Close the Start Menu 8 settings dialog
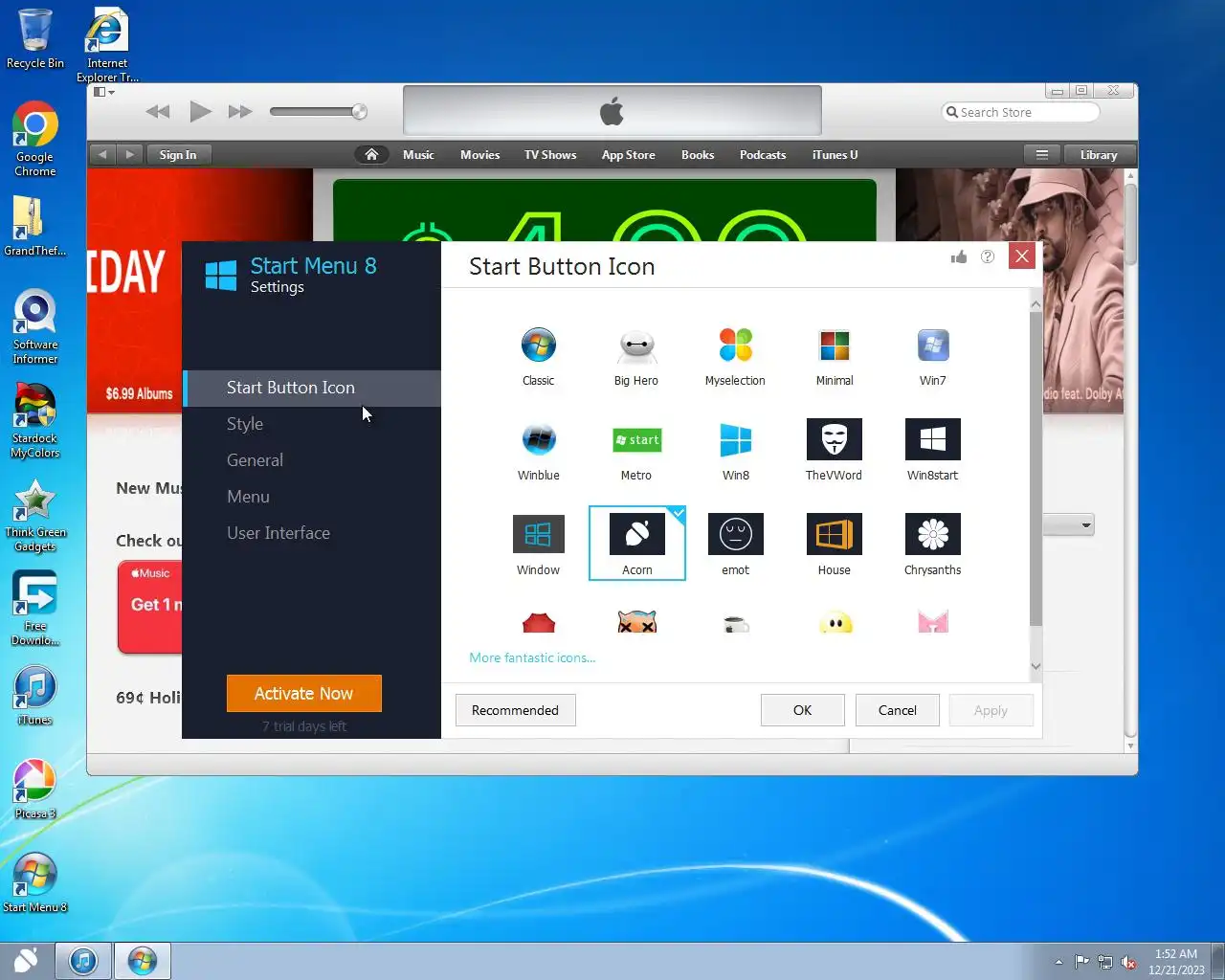The image size is (1225, 980). [1022, 256]
